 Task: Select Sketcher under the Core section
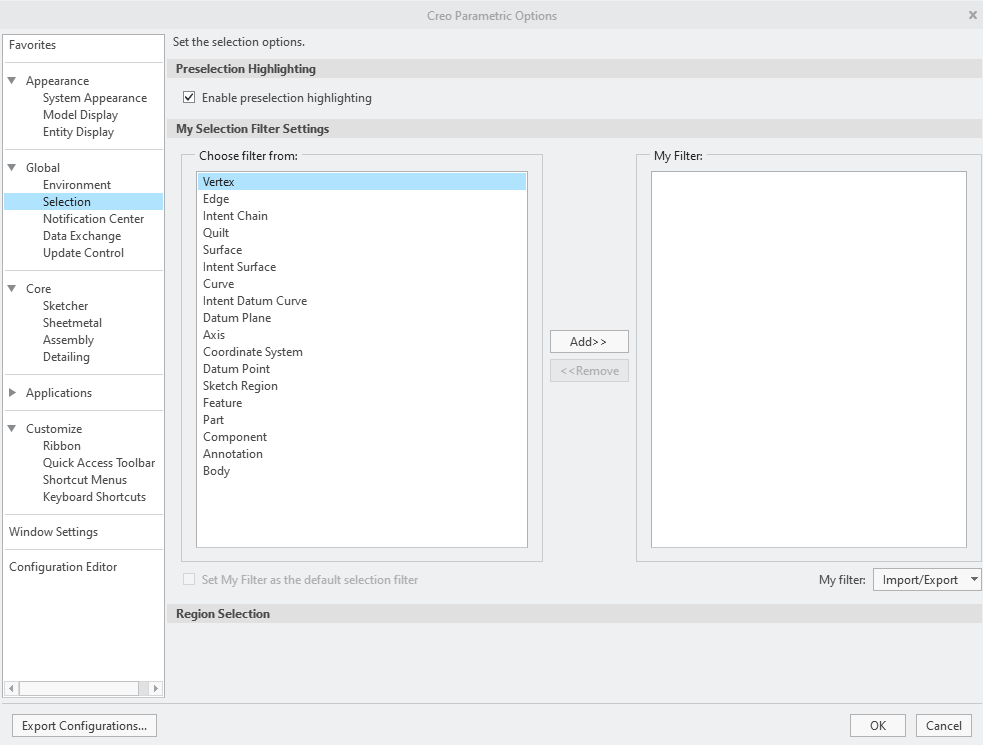click(66, 305)
